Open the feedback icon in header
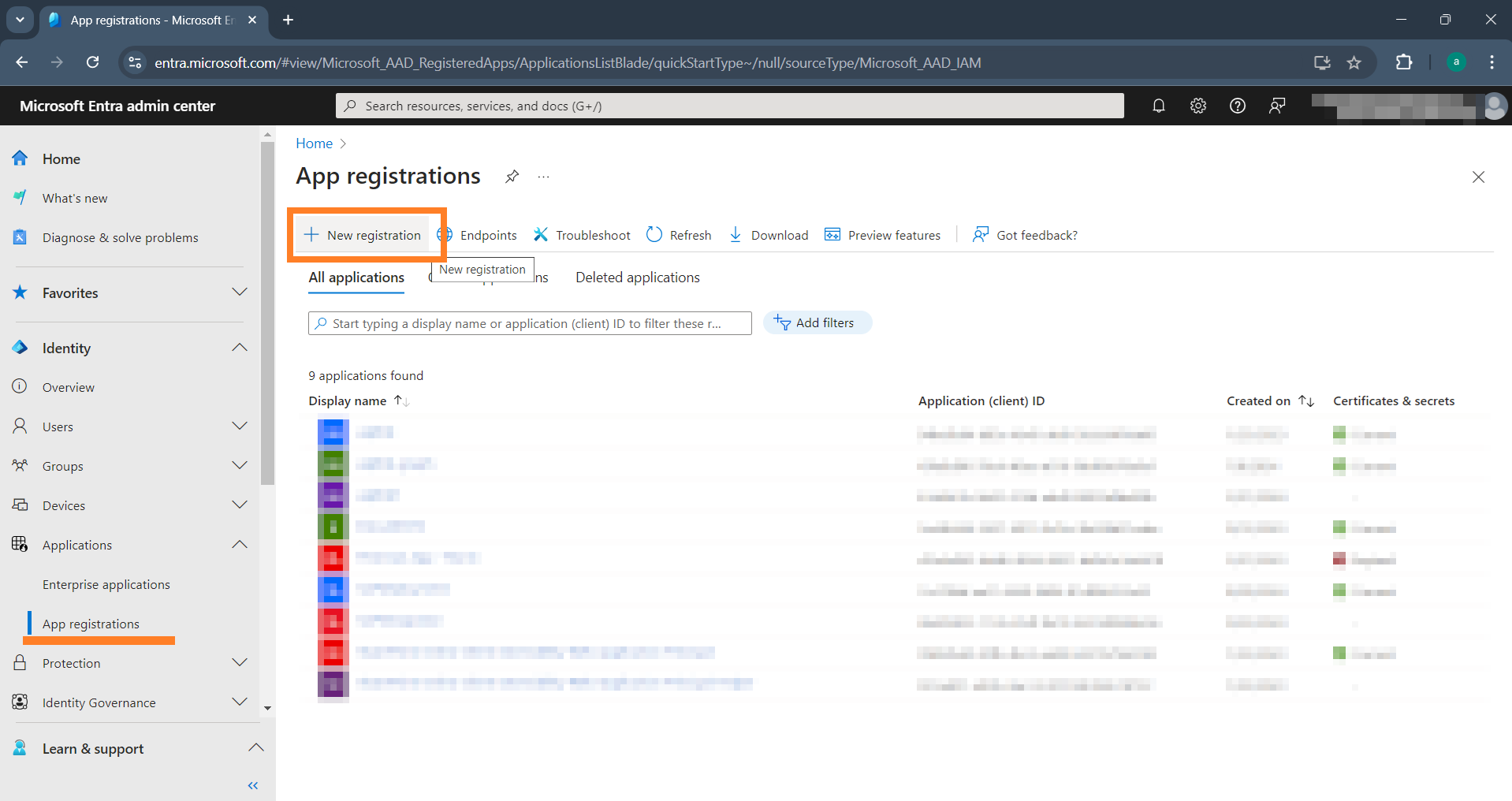Viewport: 1512px width, 801px height. (1277, 106)
